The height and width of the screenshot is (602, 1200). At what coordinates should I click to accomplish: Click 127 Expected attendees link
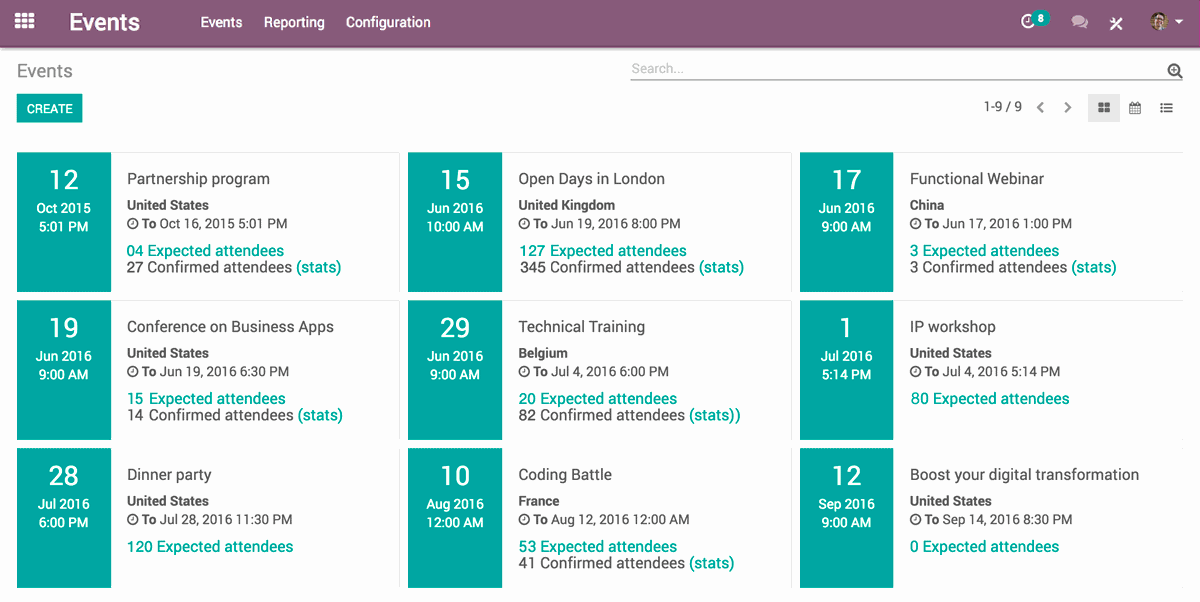pyautogui.click(x=602, y=250)
